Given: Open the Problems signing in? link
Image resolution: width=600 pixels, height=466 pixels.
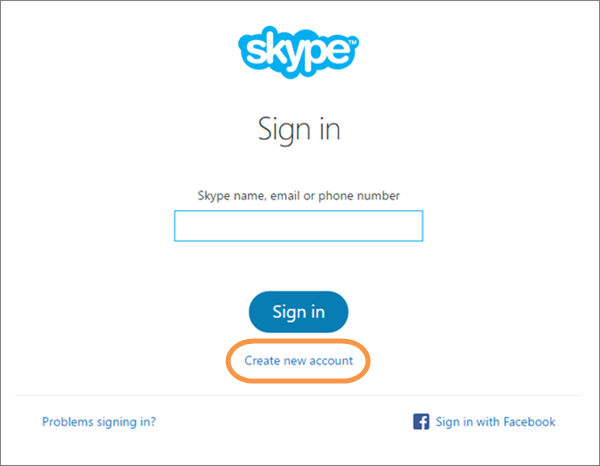Looking at the screenshot, I should coord(99,422).
